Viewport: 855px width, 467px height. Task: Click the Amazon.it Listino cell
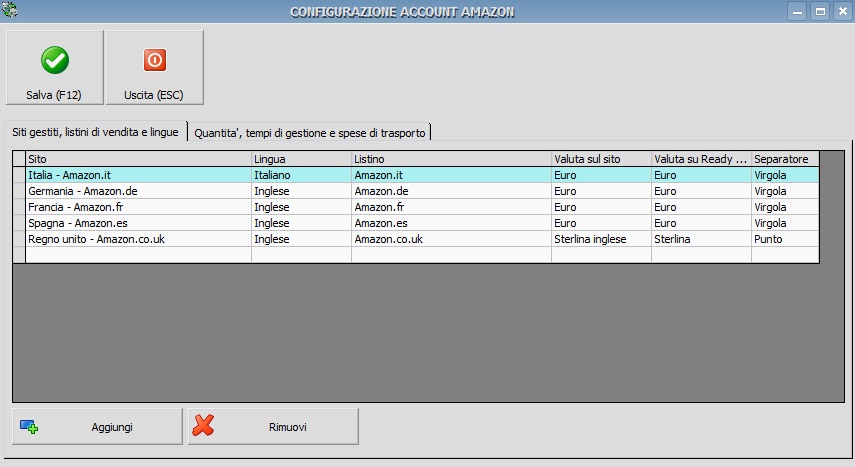click(x=451, y=175)
